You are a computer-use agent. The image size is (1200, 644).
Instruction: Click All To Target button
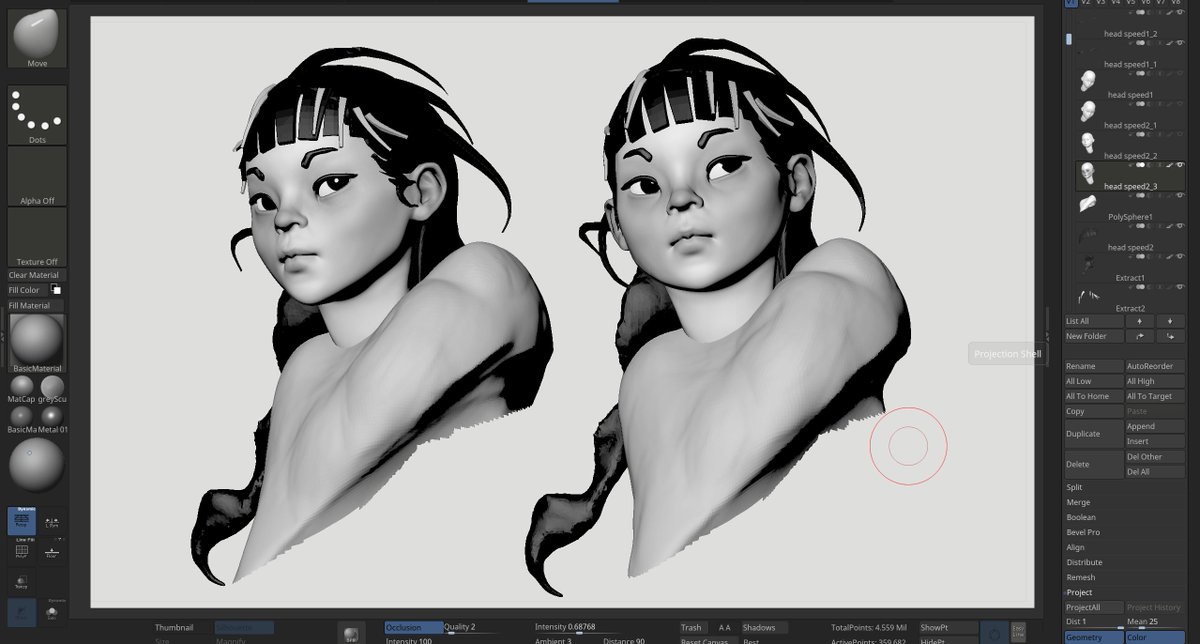click(1155, 396)
